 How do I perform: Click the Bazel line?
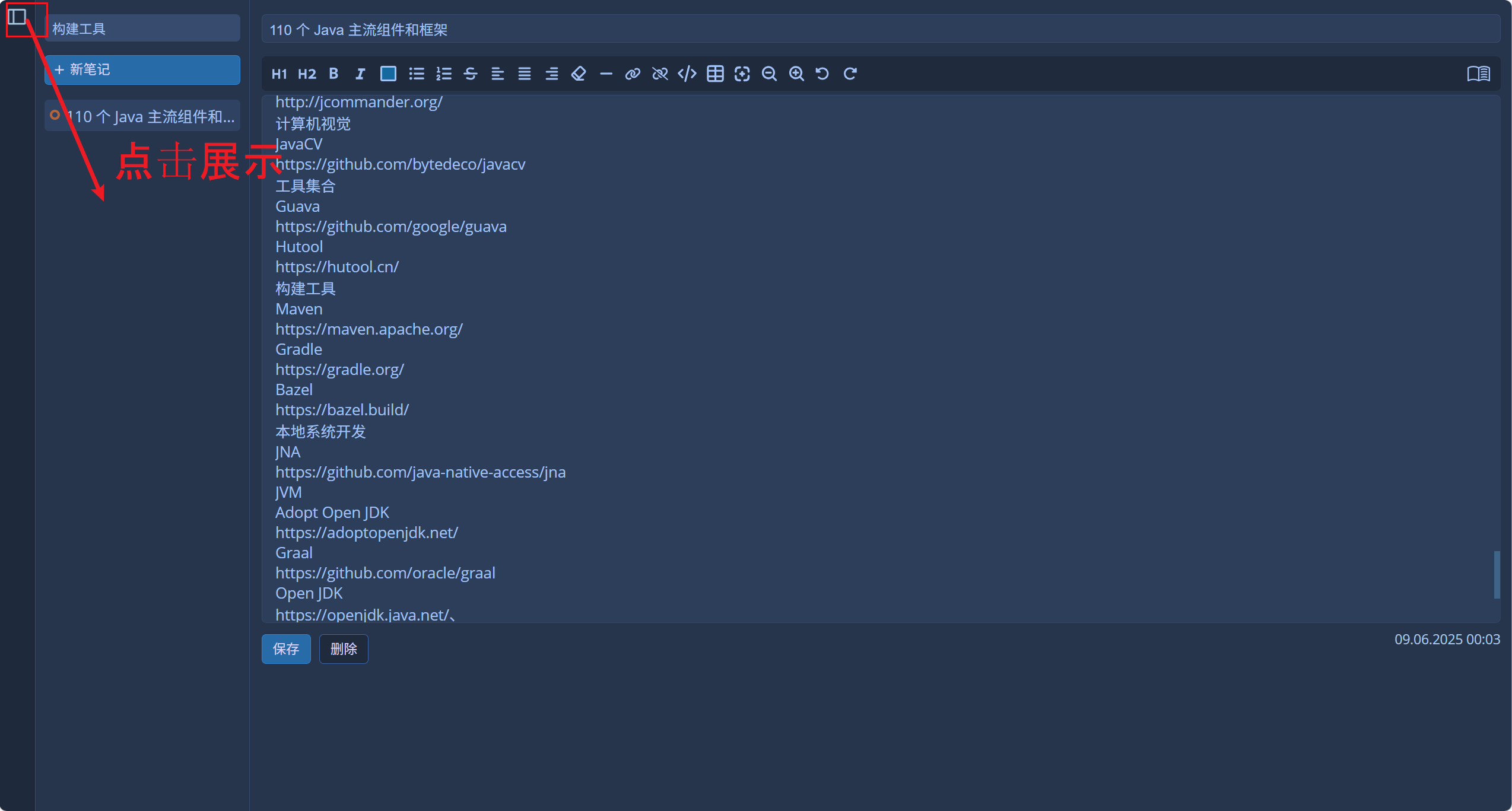(x=294, y=390)
